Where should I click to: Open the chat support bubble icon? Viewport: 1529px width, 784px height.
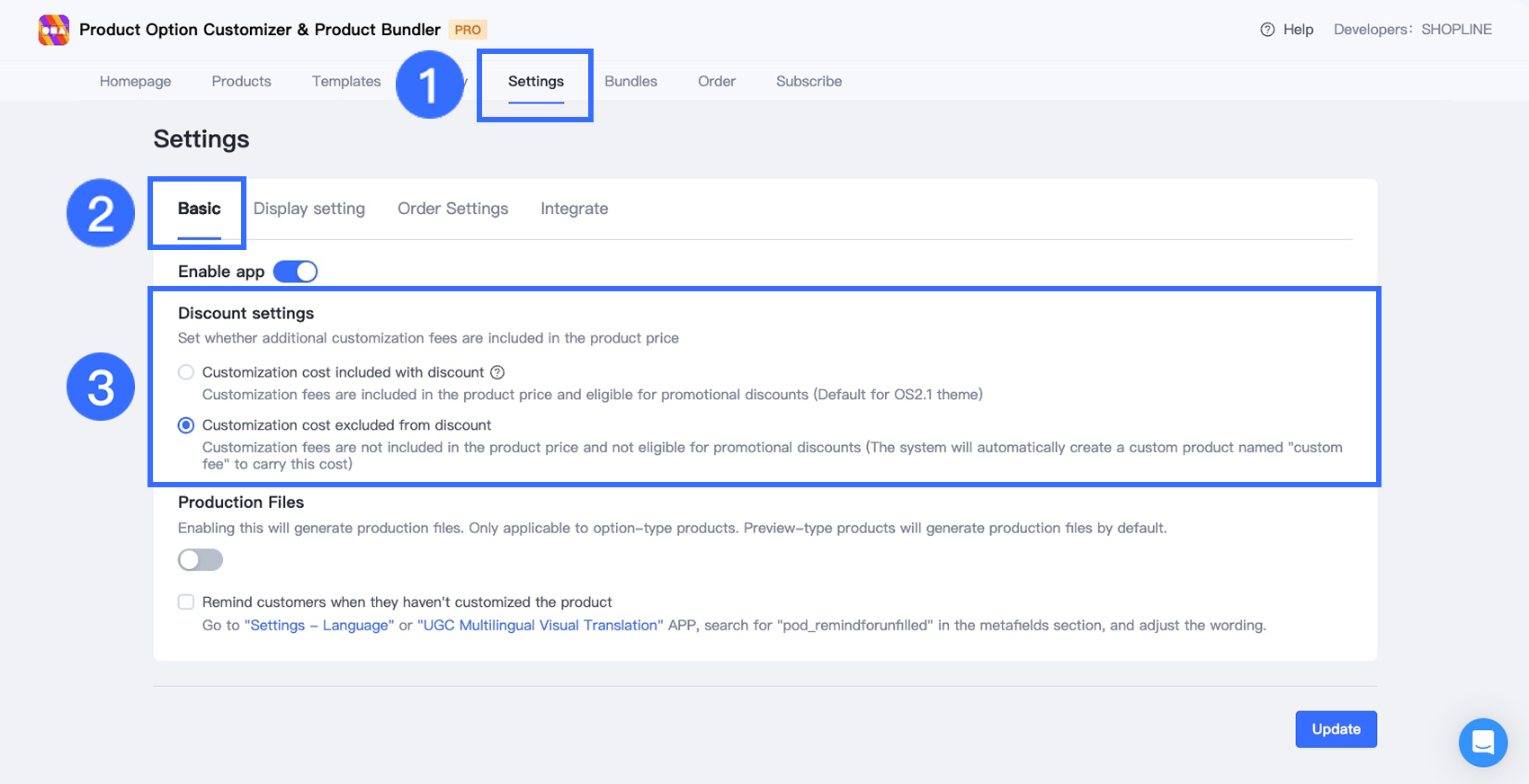1482,743
